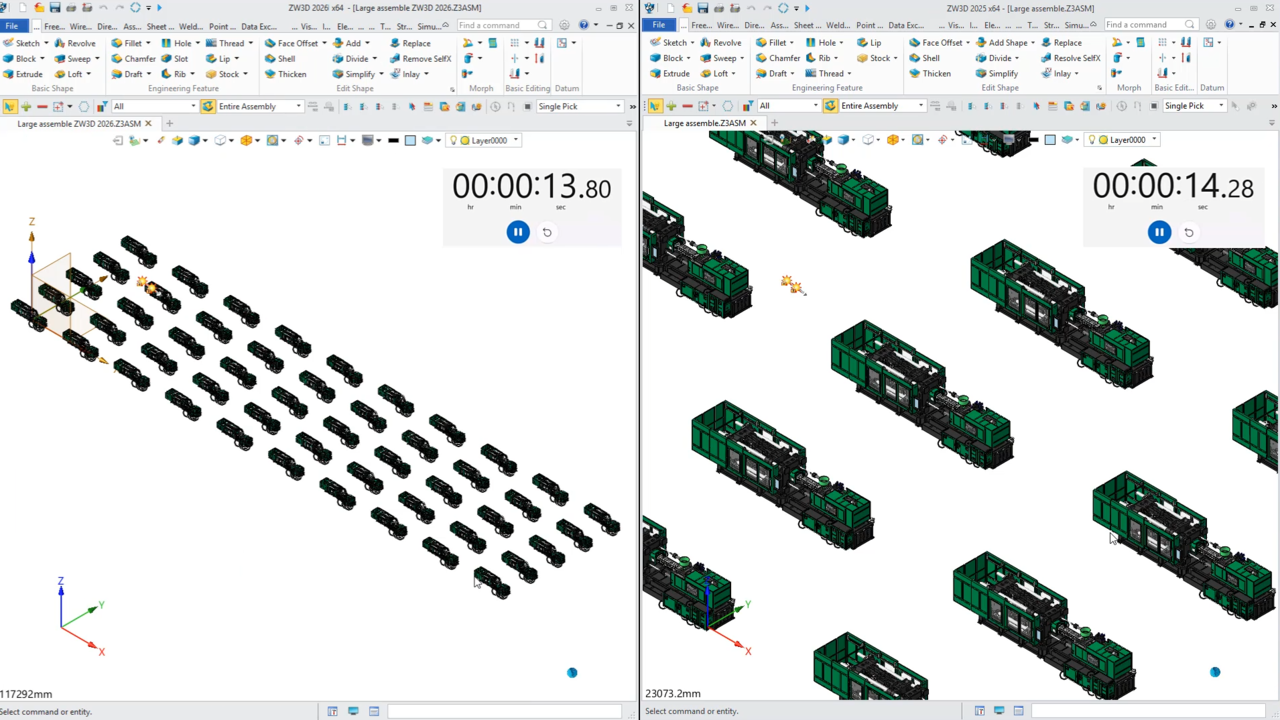1280x720 pixels.
Task: Toggle the yellow select arrow in ZW3D 2026
Action: click(10, 106)
